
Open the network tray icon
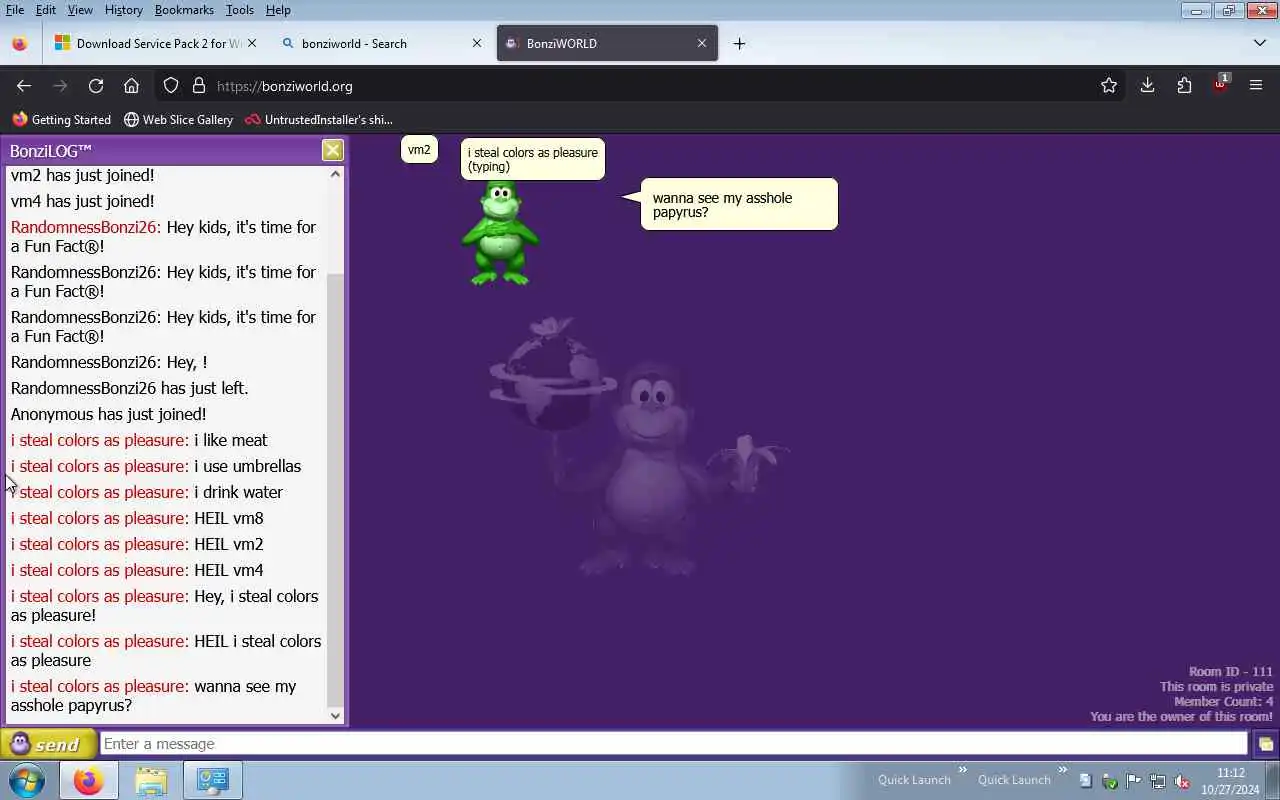point(1157,781)
